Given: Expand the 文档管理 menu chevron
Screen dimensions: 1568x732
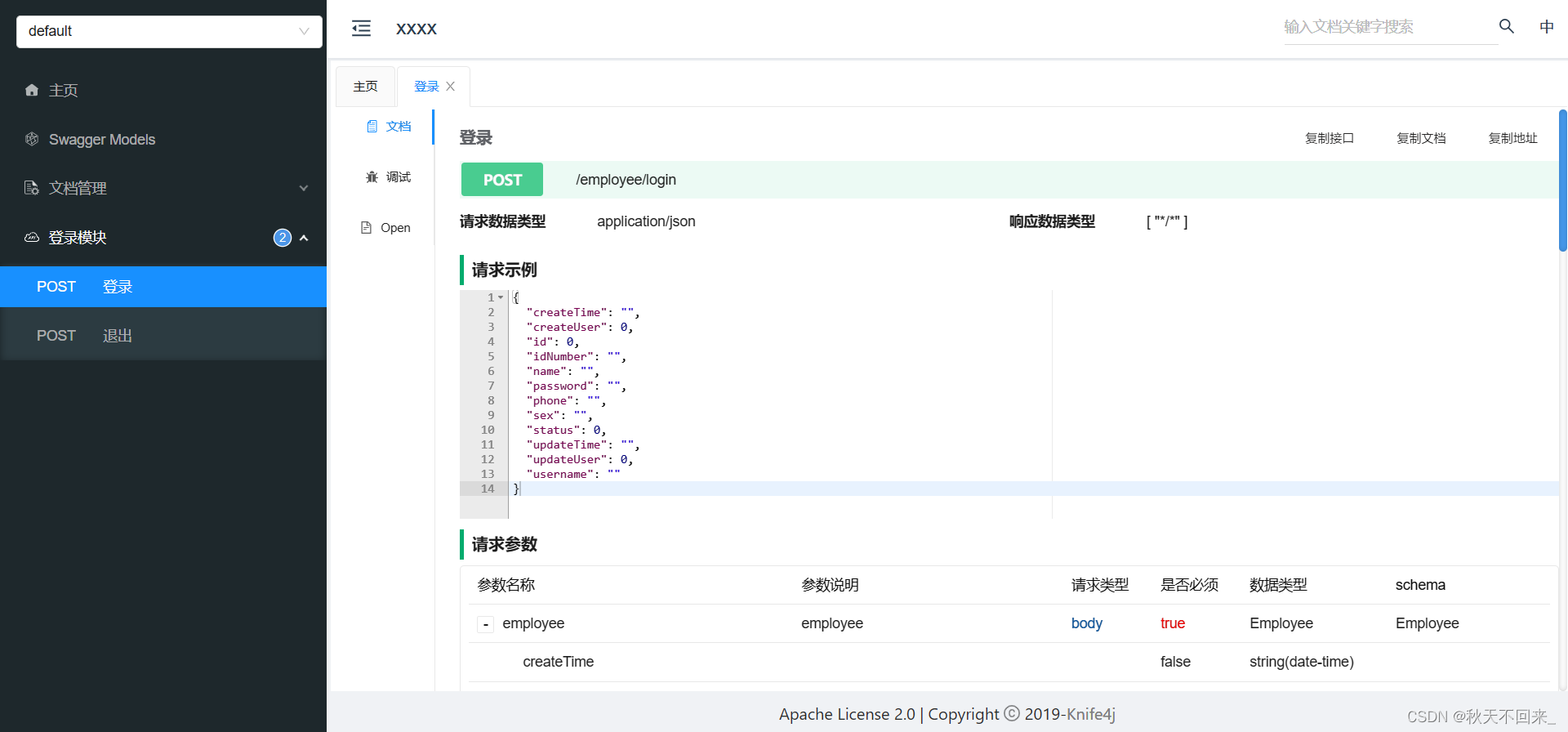Looking at the screenshot, I should click(x=304, y=188).
